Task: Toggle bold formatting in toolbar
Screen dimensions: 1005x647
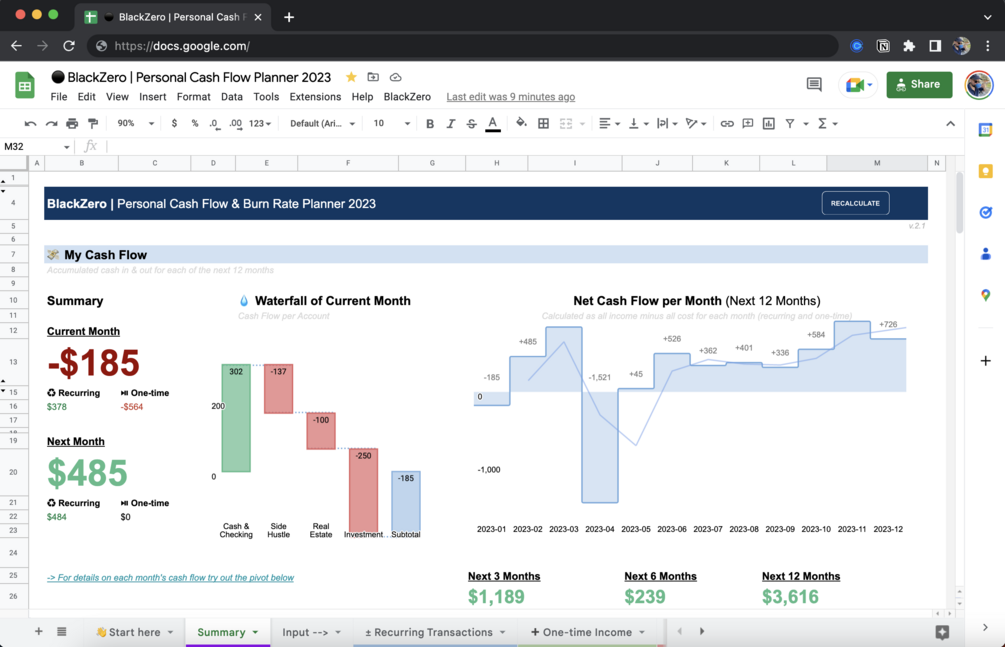Action: [x=430, y=124]
